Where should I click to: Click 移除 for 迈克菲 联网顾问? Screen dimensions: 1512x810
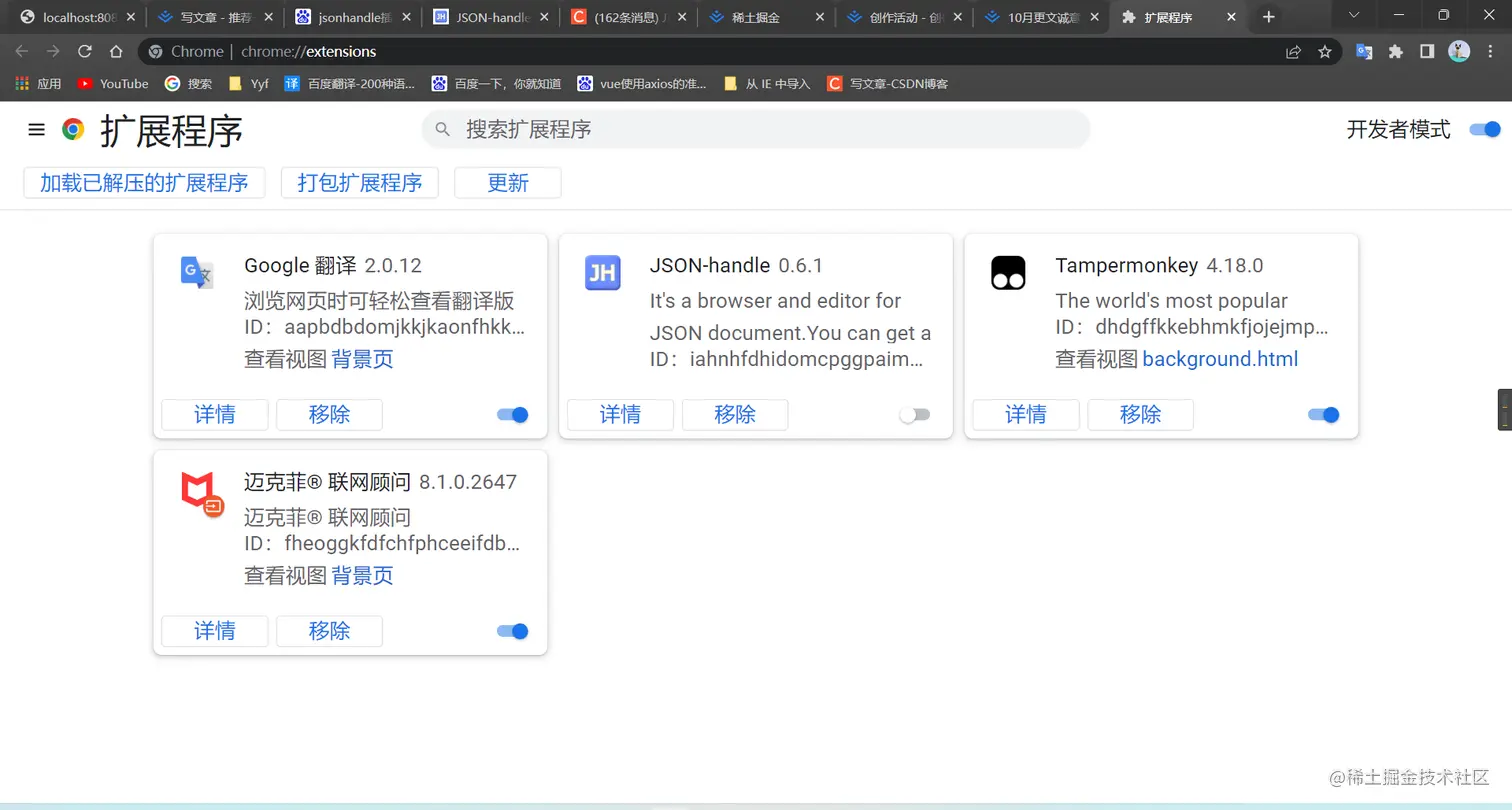[329, 631]
